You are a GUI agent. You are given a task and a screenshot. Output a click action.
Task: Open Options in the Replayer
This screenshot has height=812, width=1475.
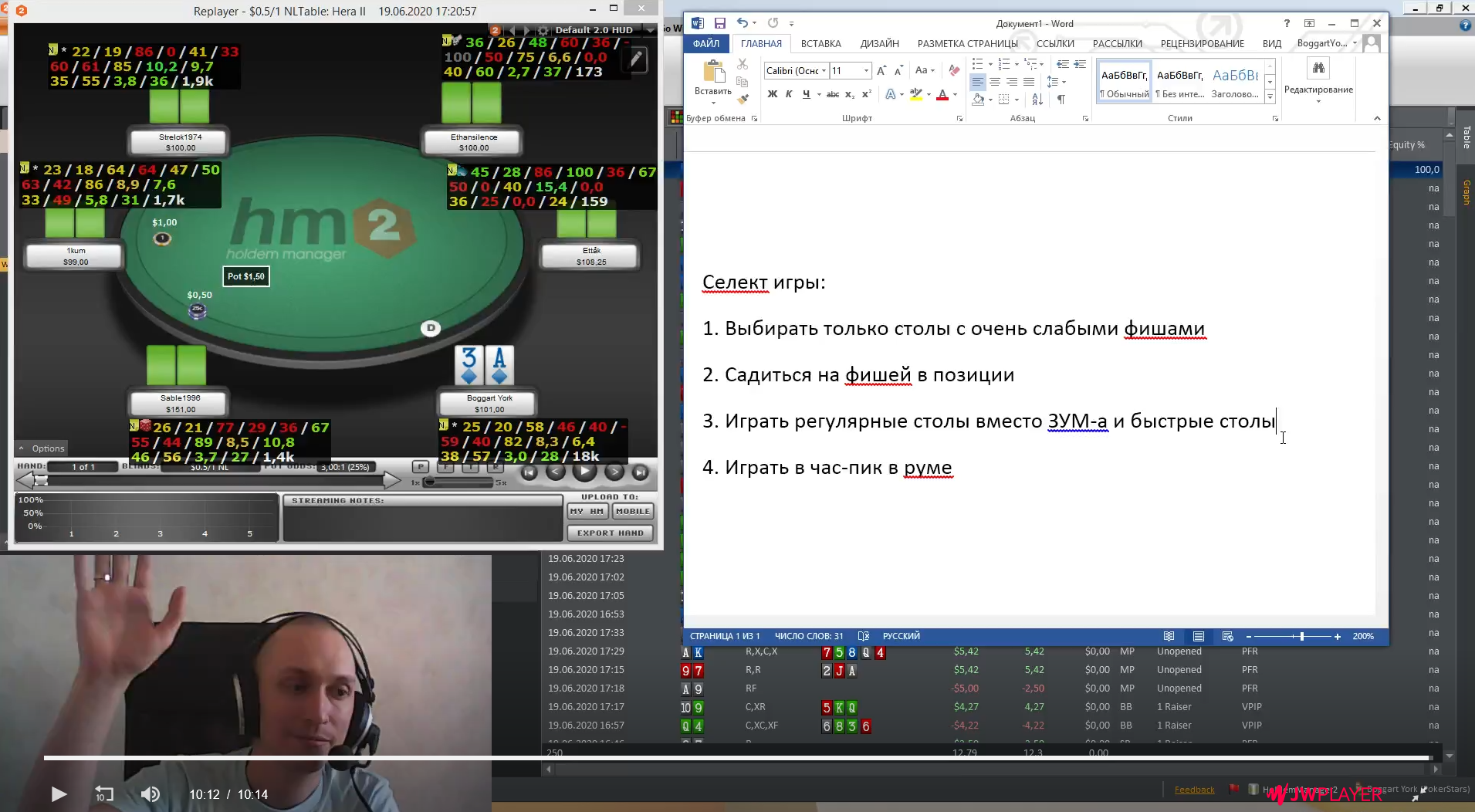tap(42, 448)
